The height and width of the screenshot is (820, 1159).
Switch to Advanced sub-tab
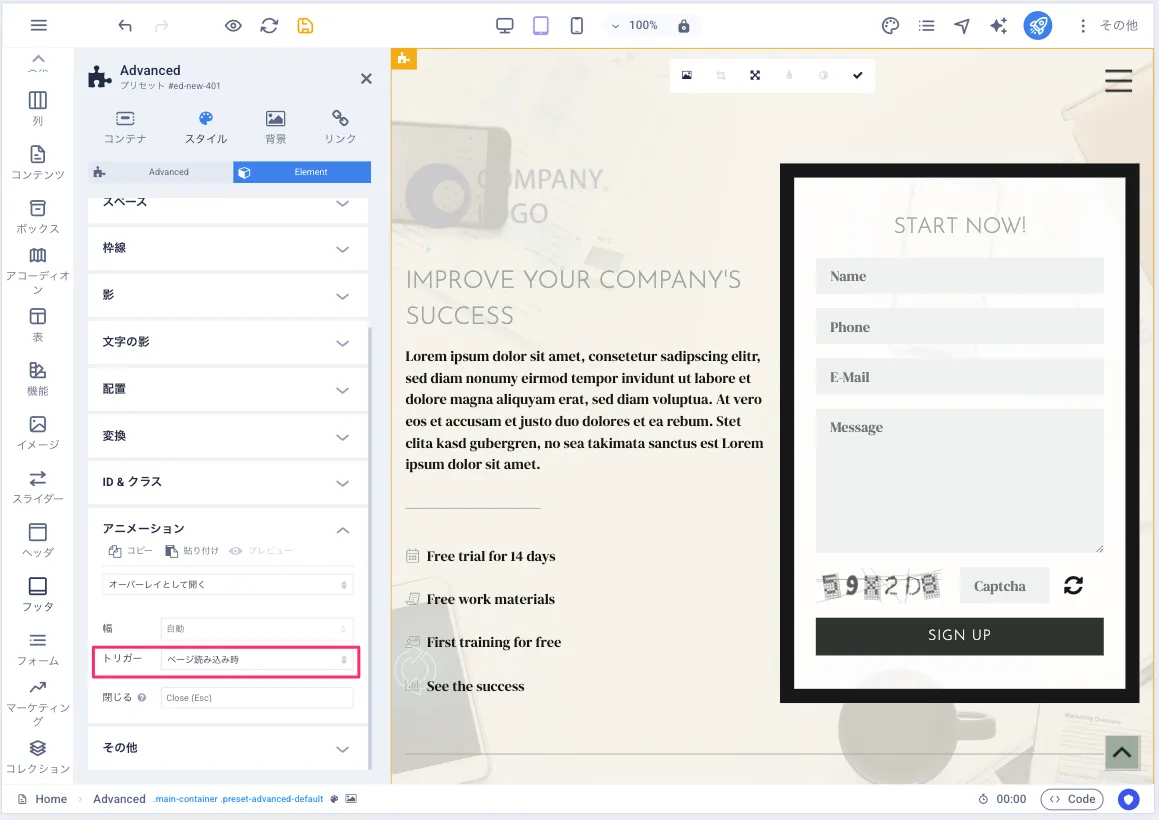click(160, 172)
